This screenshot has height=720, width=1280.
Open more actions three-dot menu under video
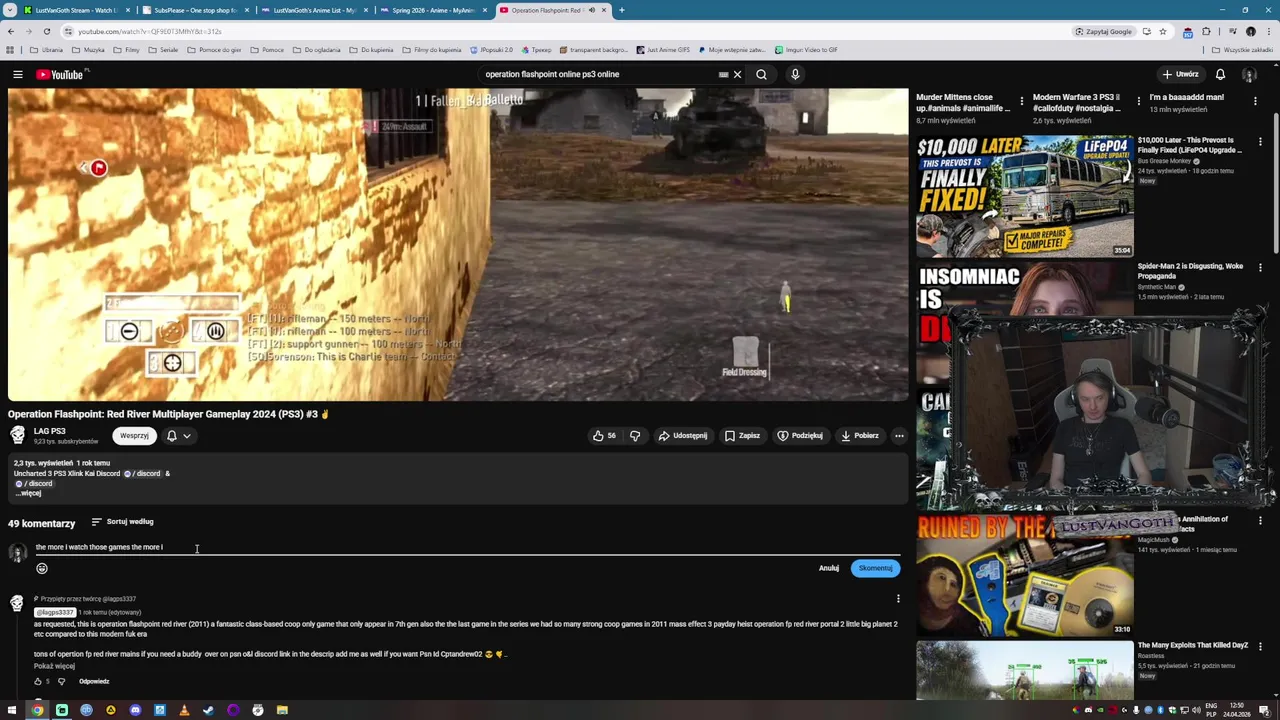[899, 436]
